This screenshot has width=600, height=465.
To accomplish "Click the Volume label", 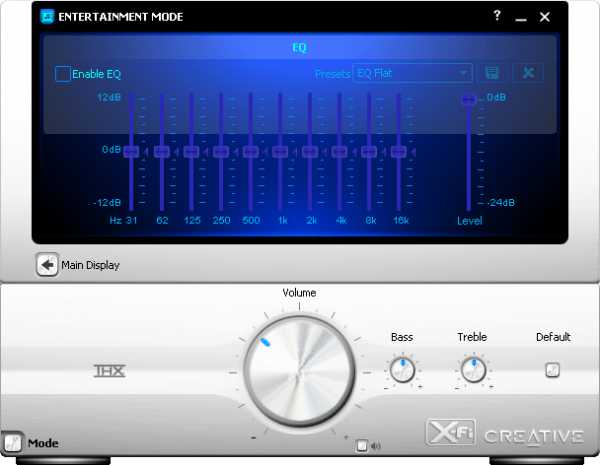I will pyautogui.click(x=299, y=293).
